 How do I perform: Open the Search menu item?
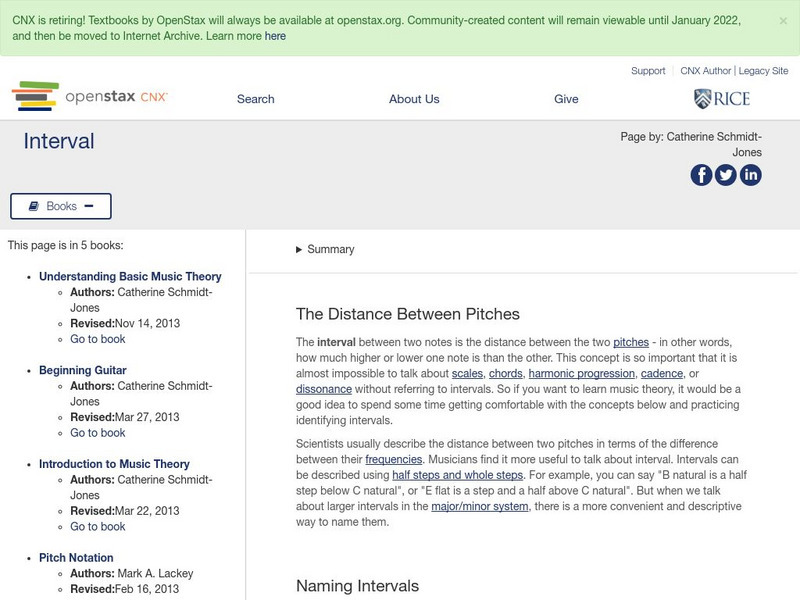[x=255, y=99]
